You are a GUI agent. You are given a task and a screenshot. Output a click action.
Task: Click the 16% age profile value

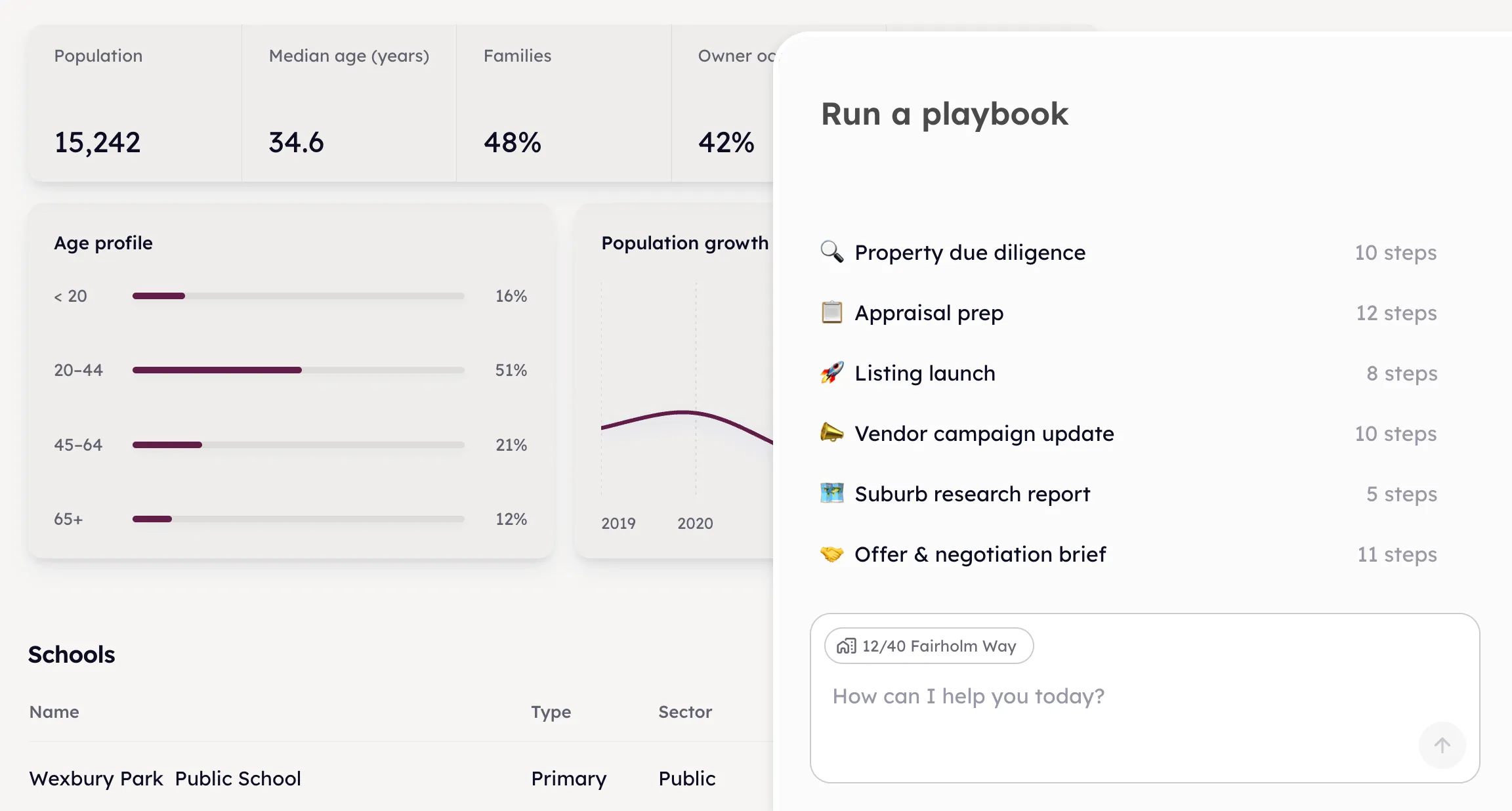pyautogui.click(x=511, y=296)
